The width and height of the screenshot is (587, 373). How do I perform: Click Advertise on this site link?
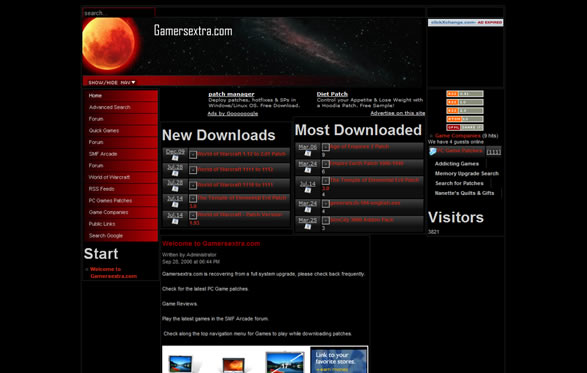pos(398,113)
